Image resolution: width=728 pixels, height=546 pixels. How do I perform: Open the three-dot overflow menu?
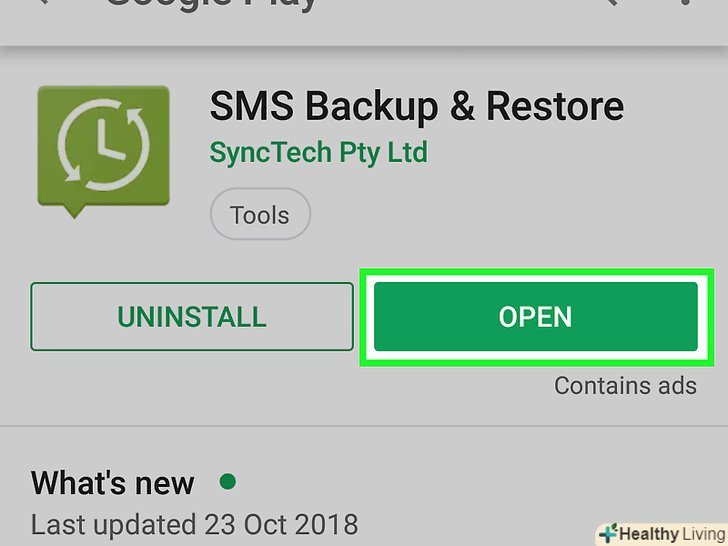[x=685, y=2]
